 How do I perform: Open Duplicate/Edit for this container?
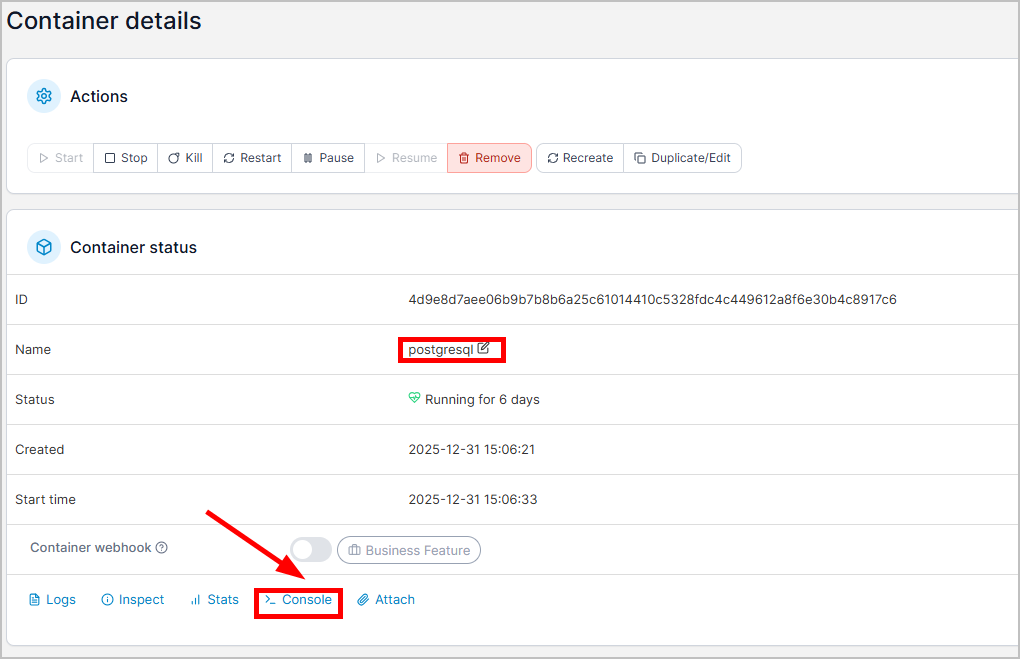point(682,158)
